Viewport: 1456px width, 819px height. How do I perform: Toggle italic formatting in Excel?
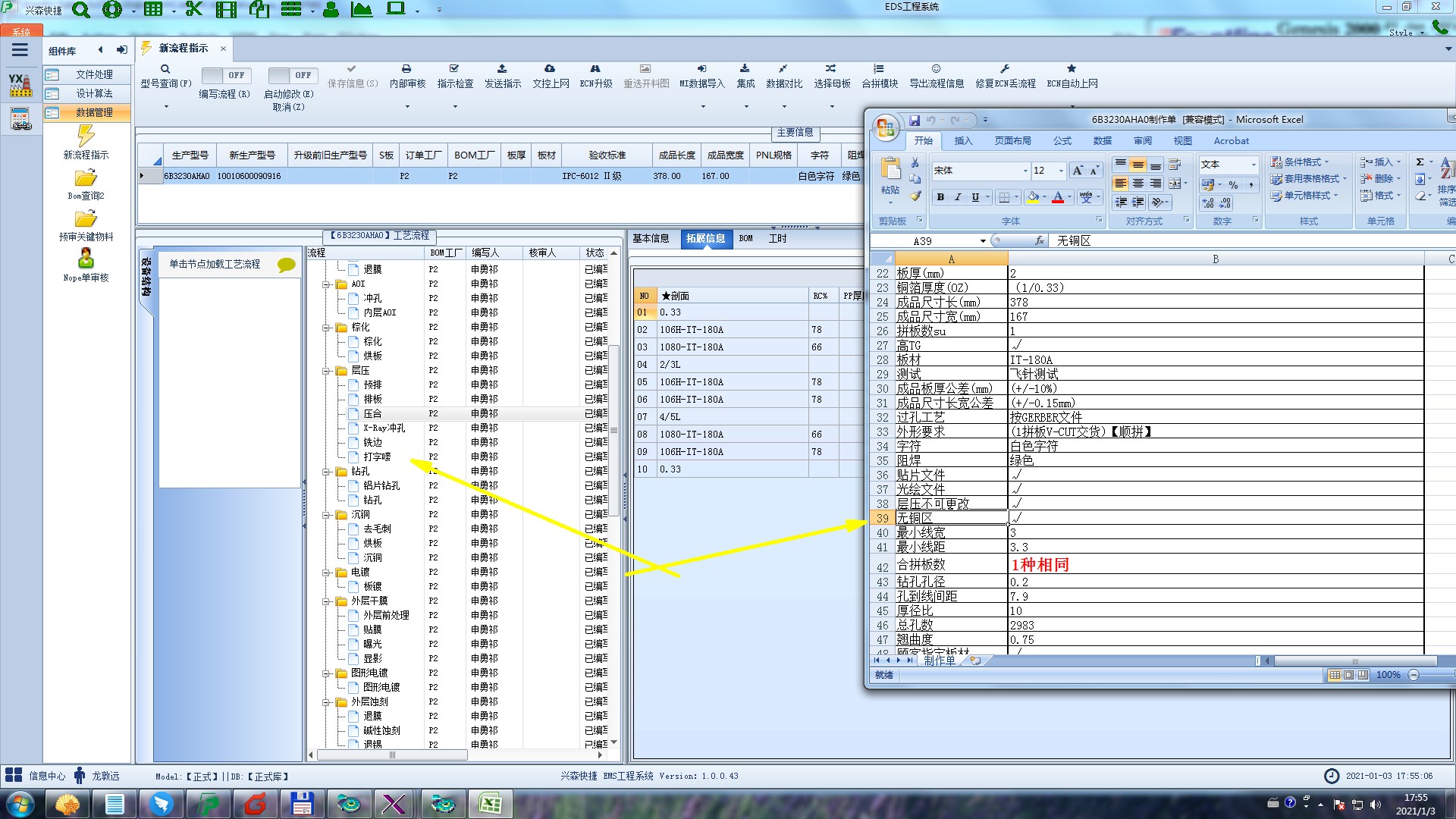(x=958, y=197)
